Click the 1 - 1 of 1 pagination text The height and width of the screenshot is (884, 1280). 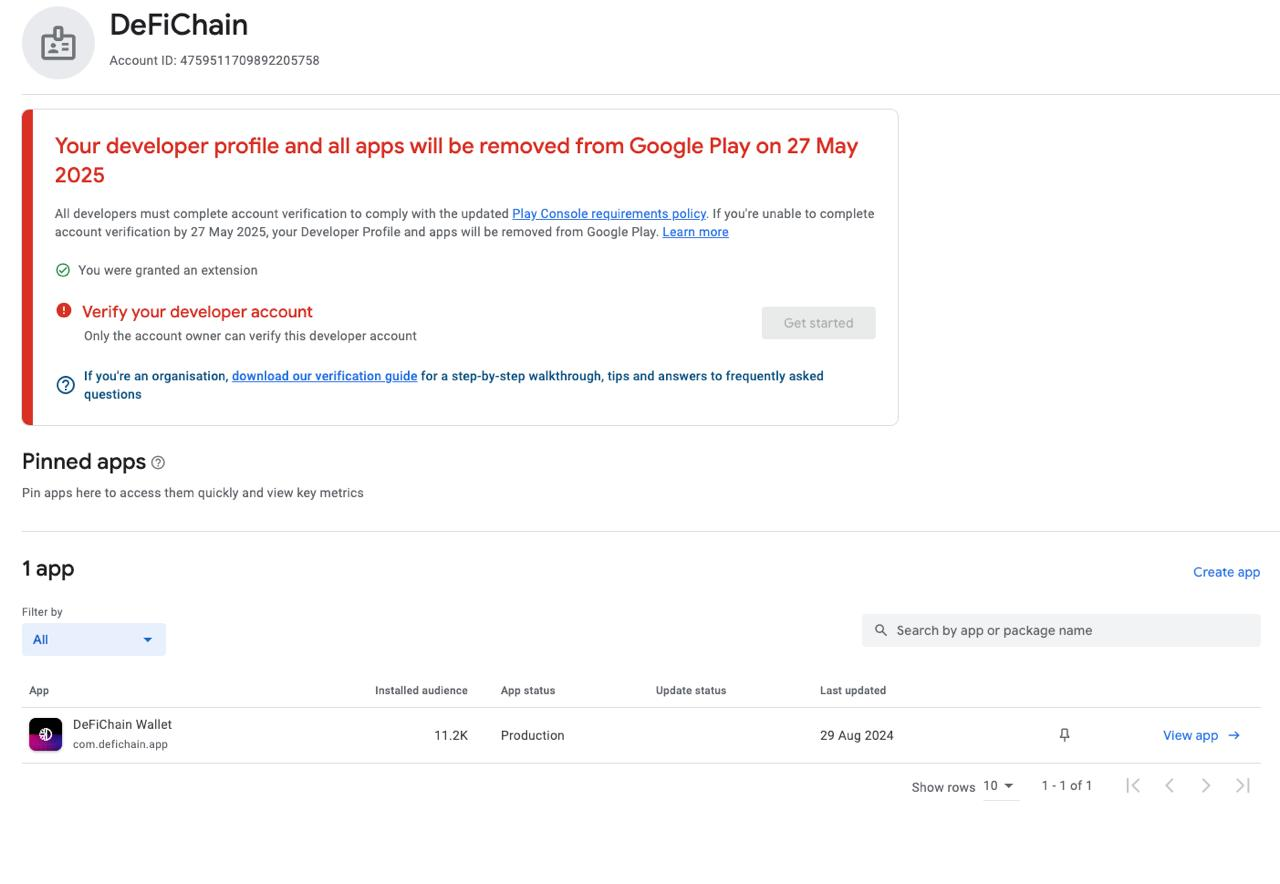(x=1067, y=786)
